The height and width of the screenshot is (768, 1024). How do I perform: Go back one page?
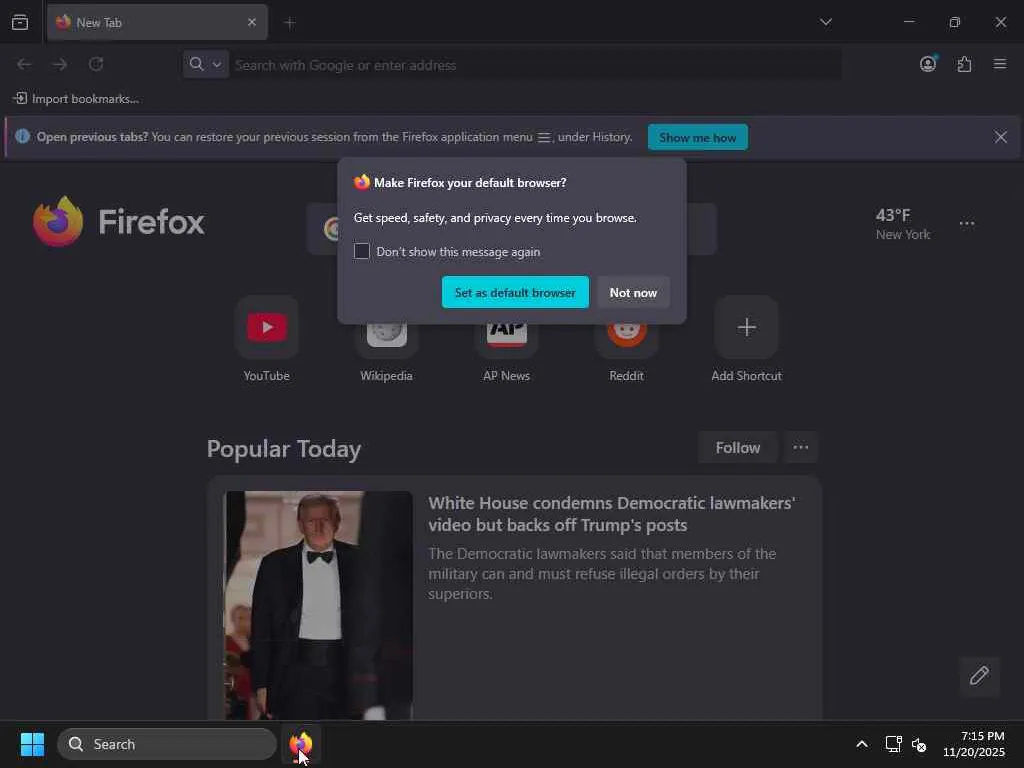pos(24,64)
